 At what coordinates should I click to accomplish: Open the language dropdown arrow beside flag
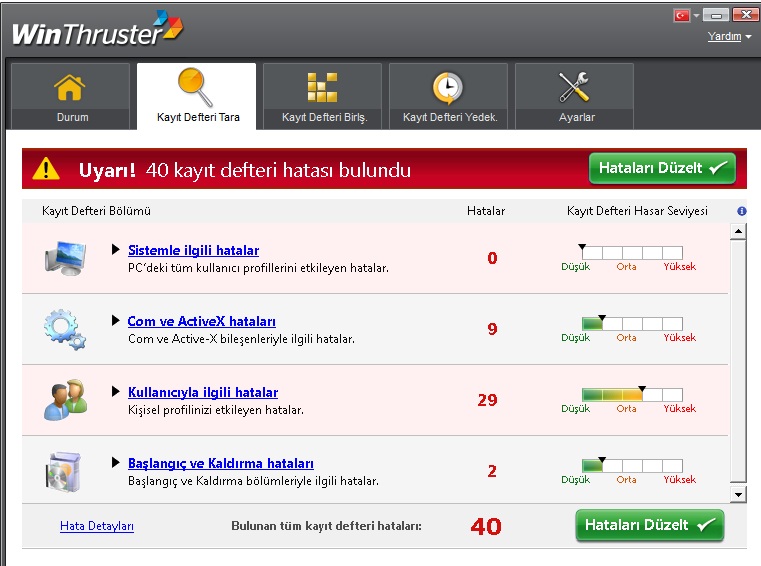pyautogui.click(x=696, y=16)
